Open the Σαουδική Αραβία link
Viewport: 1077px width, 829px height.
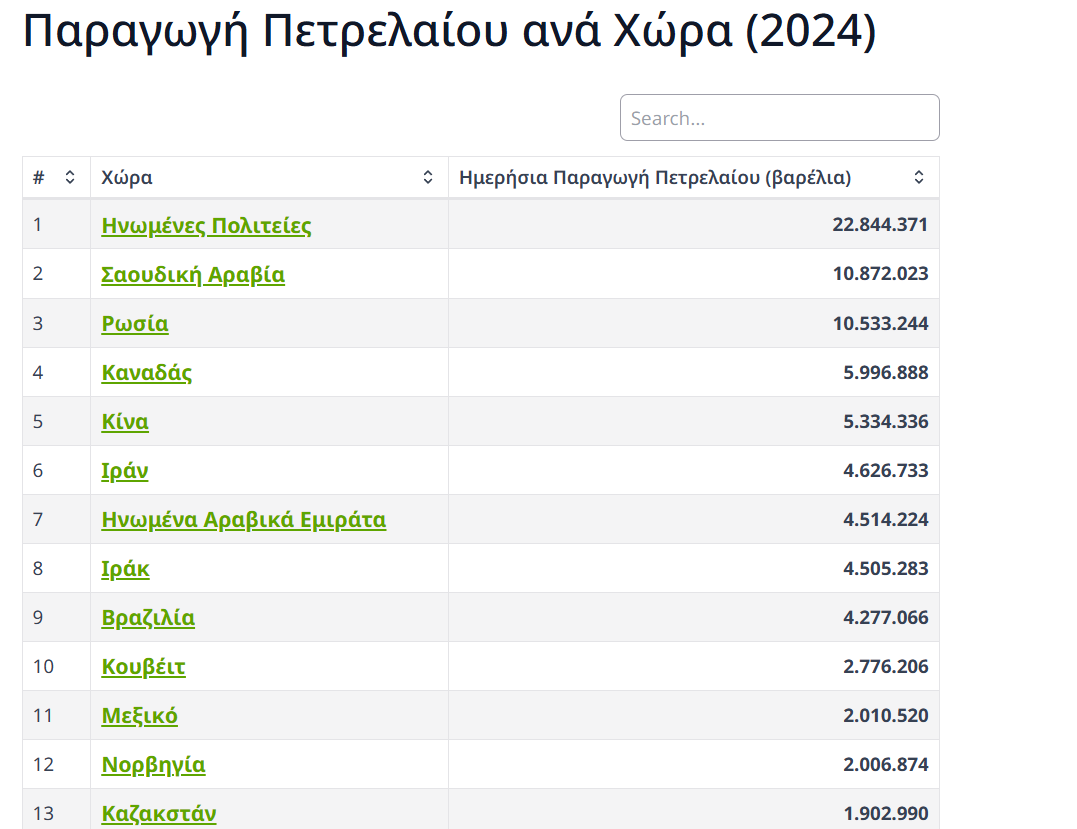193,275
